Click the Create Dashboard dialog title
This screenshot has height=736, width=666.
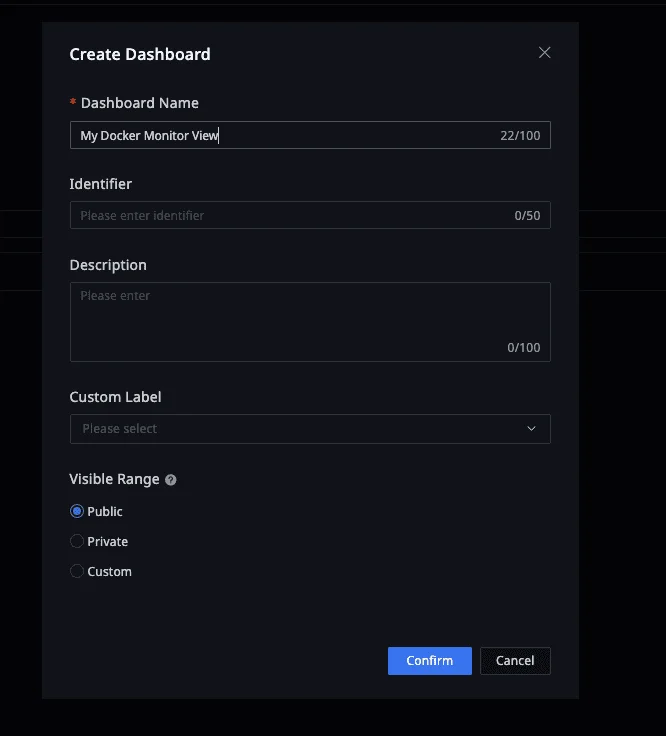click(x=140, y=54)
